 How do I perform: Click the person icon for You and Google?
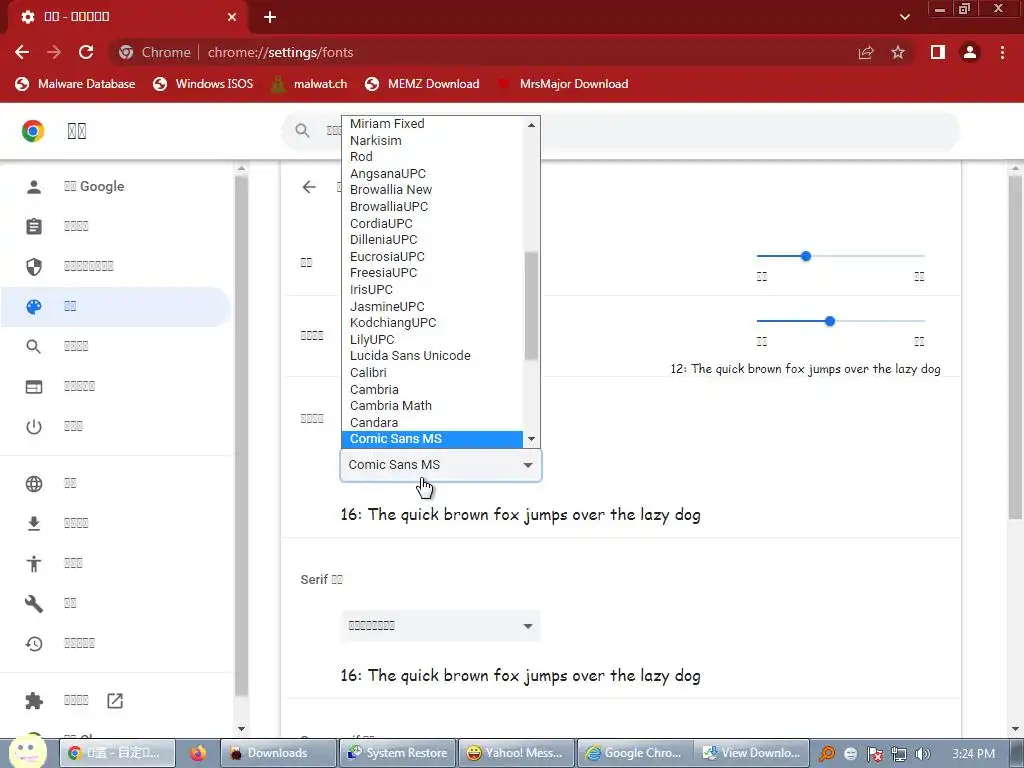point(34,187)
